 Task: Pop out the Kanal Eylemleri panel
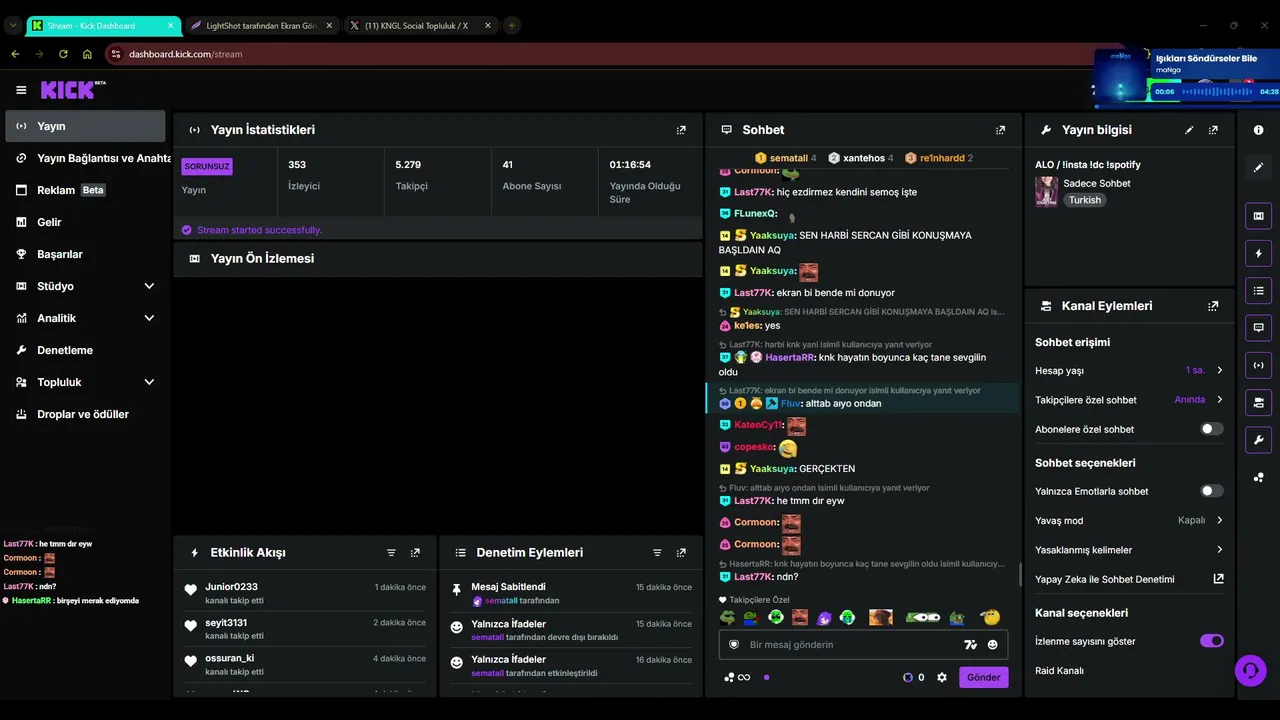(1213, 306)
